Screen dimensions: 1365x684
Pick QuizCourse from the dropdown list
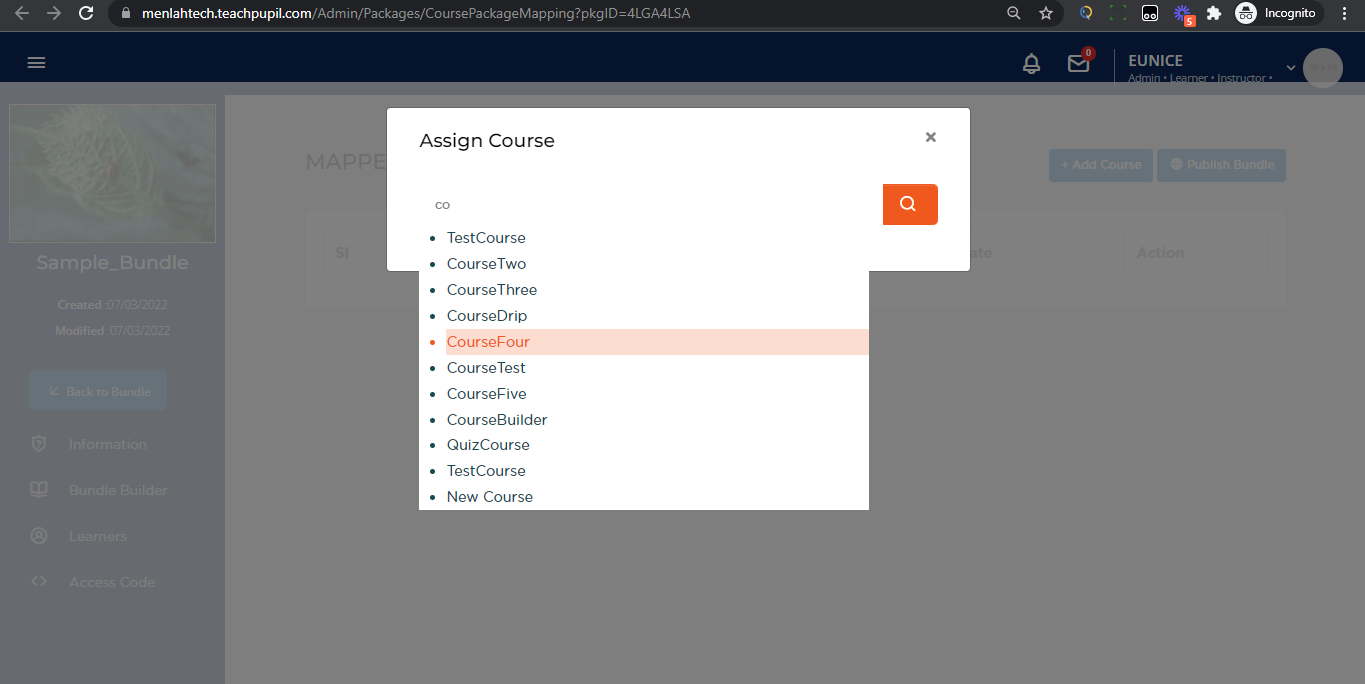488,445
